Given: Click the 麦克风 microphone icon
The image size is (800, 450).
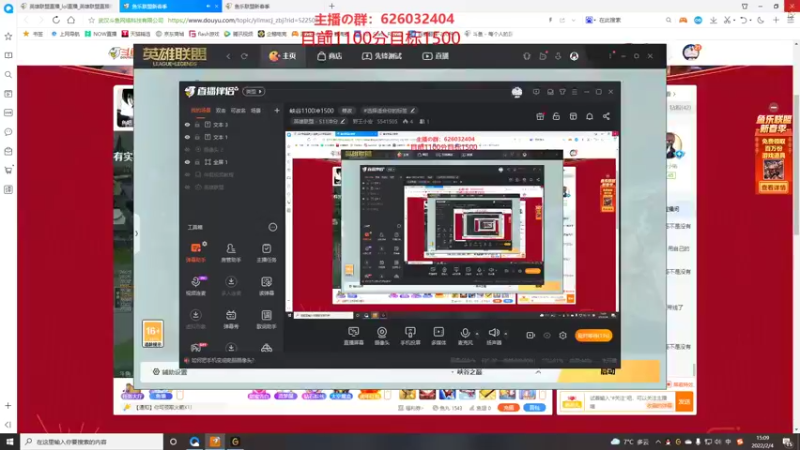Looking at the screenshot, I should coord(465,336).
